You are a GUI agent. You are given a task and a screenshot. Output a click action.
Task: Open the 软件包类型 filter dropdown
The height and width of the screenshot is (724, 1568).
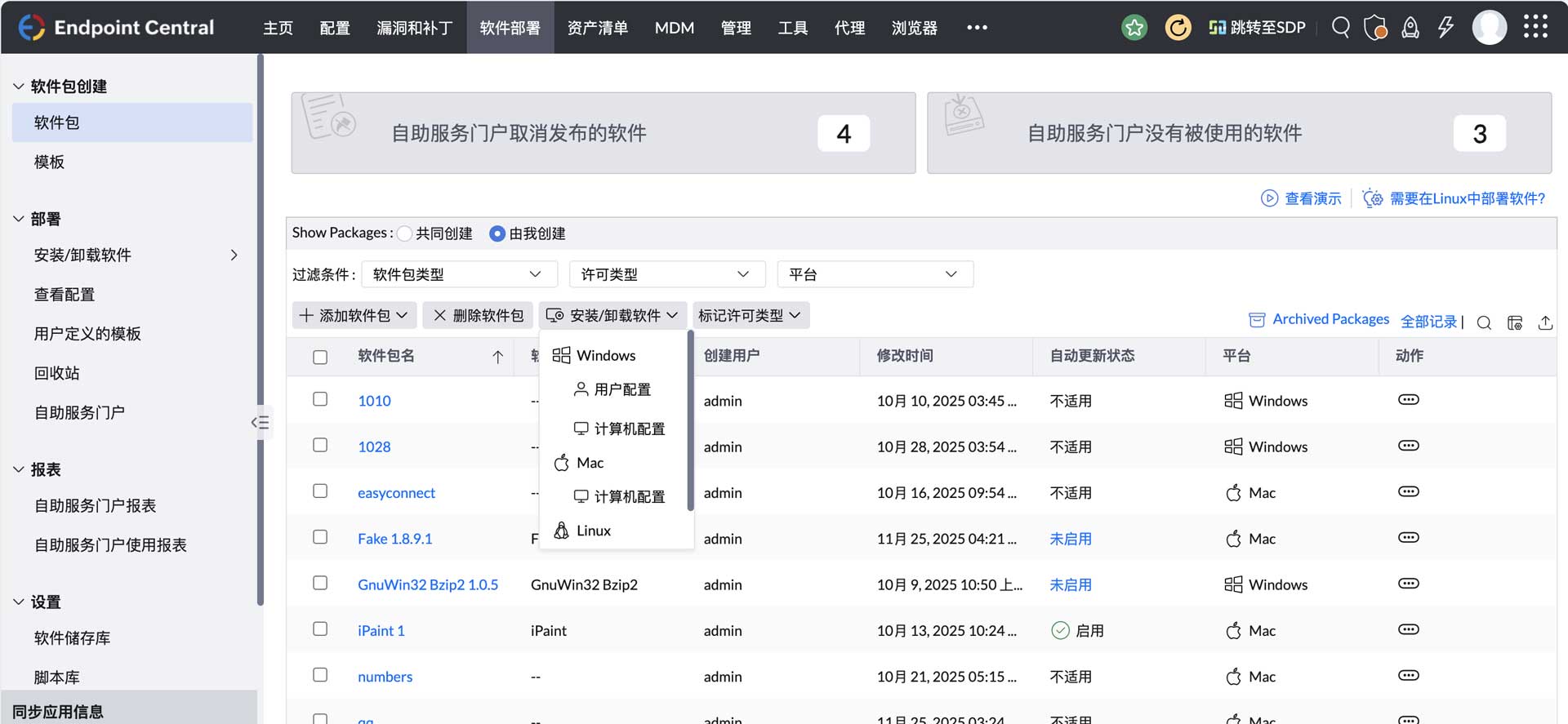(459, 274)
